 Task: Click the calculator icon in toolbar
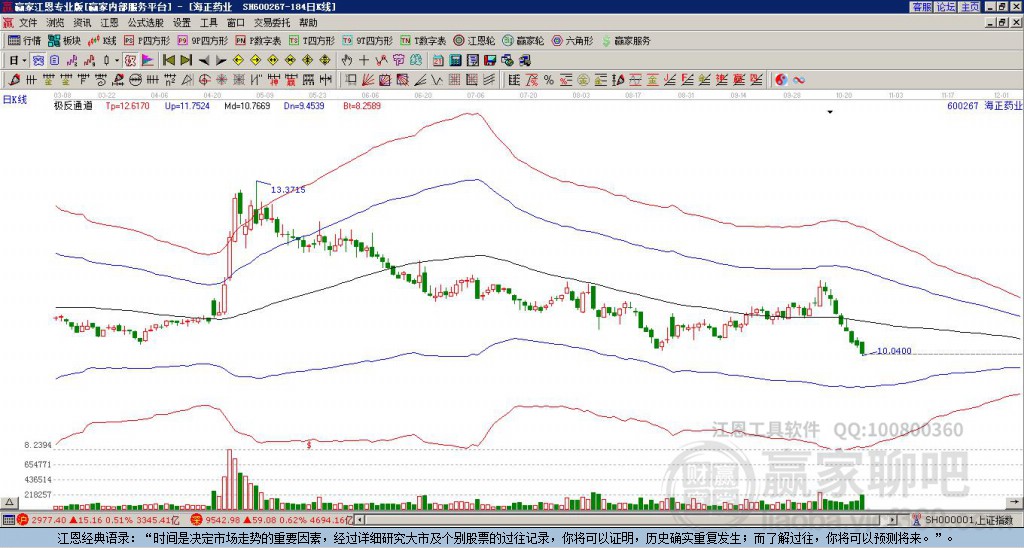click(x=455, y=61)
